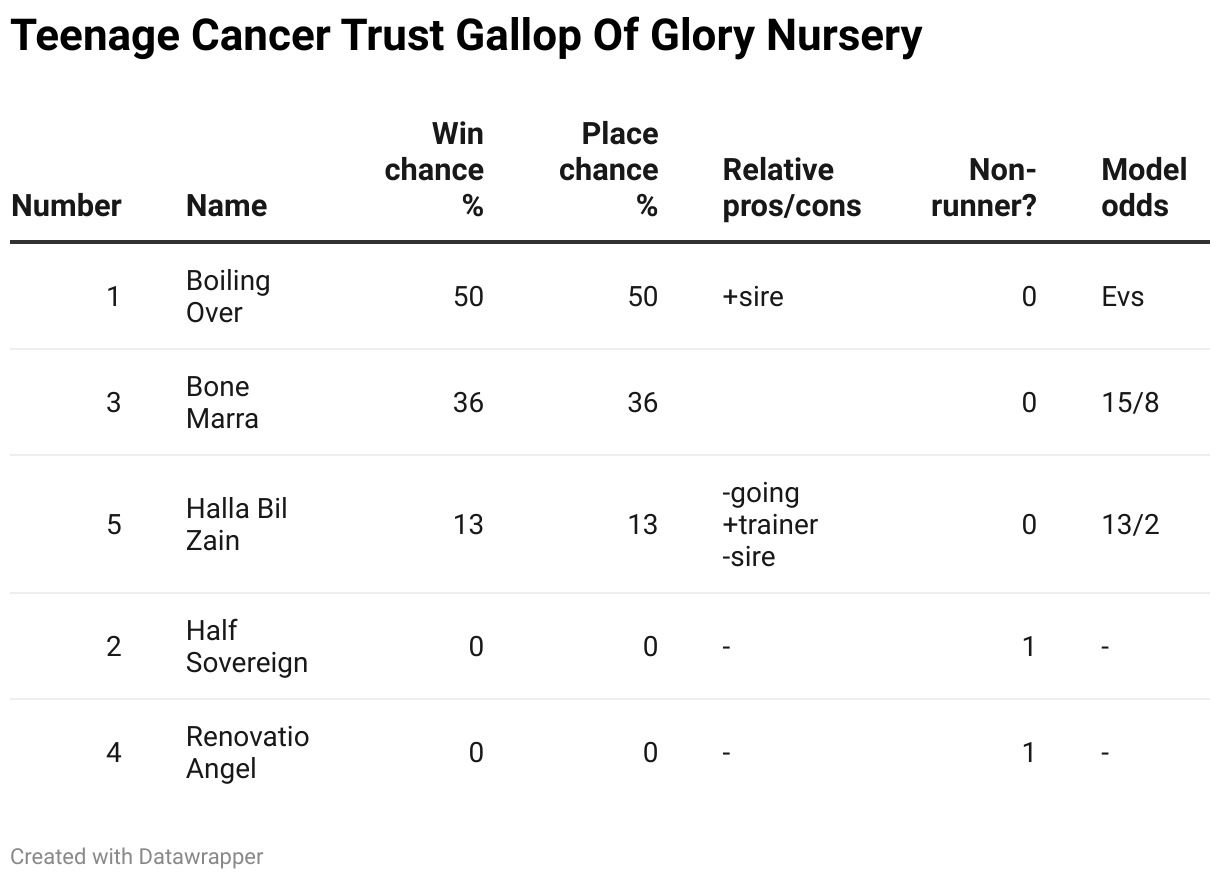
Task: Click the chart title text
Action: point(466,37)
